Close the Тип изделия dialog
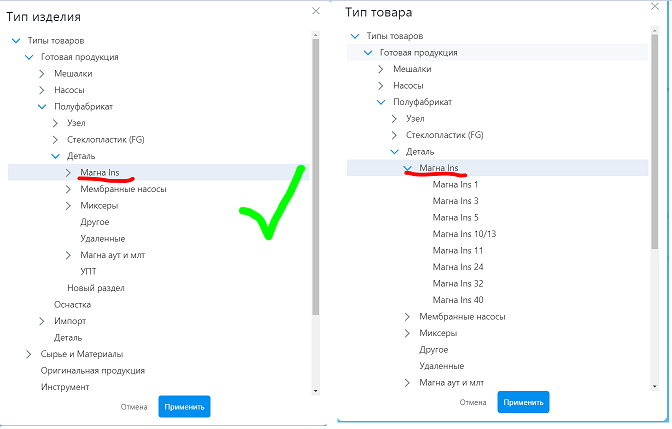The image size is (672, 429). pos(317,11)
